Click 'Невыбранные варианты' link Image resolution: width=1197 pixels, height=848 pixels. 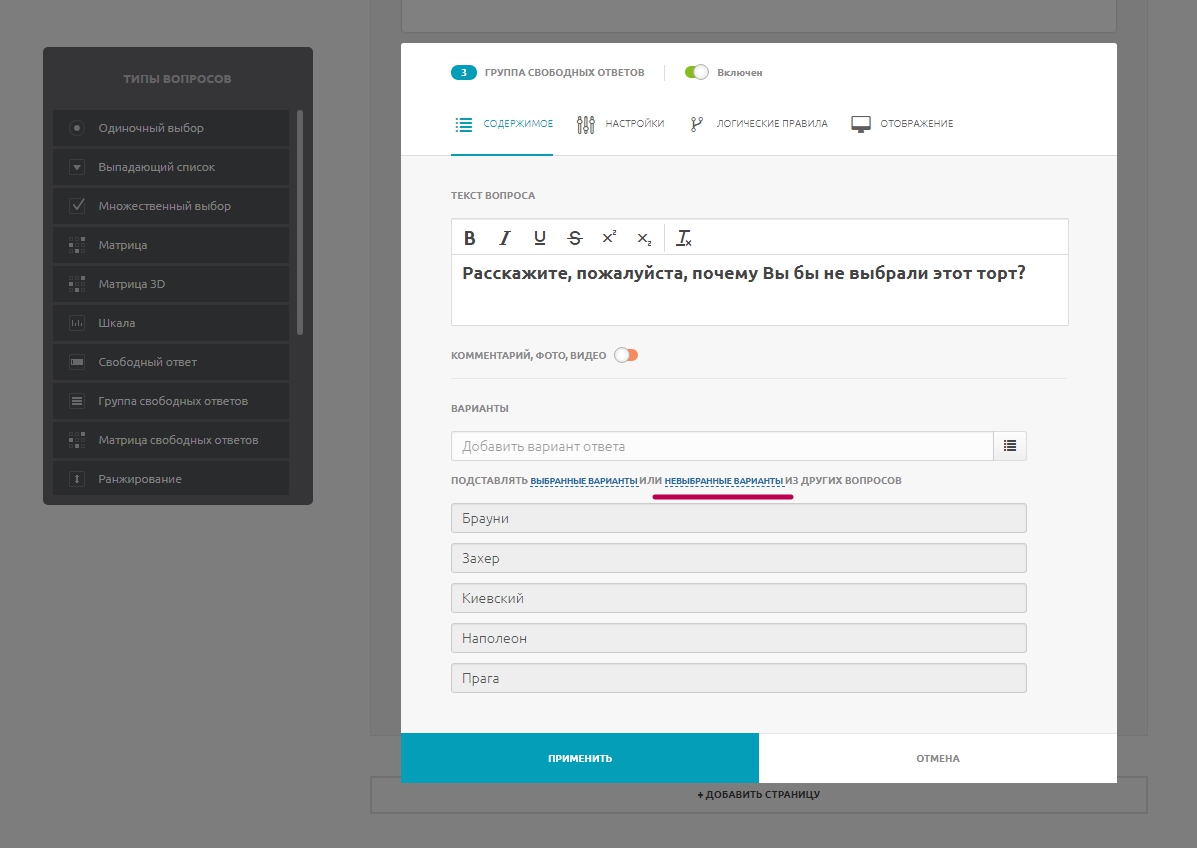point(724,481)
